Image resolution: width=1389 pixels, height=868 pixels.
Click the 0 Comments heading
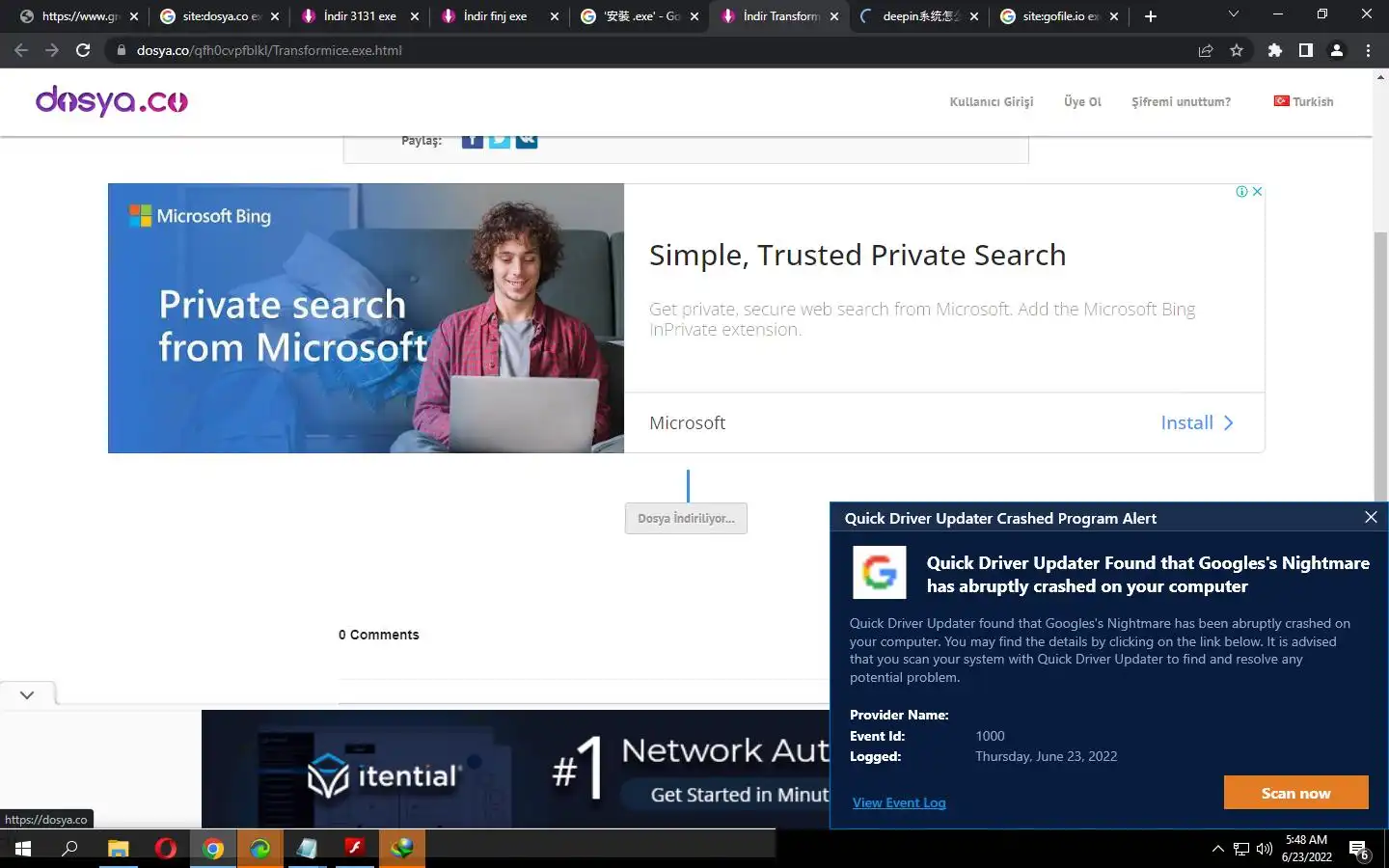(x=378, y=635)
